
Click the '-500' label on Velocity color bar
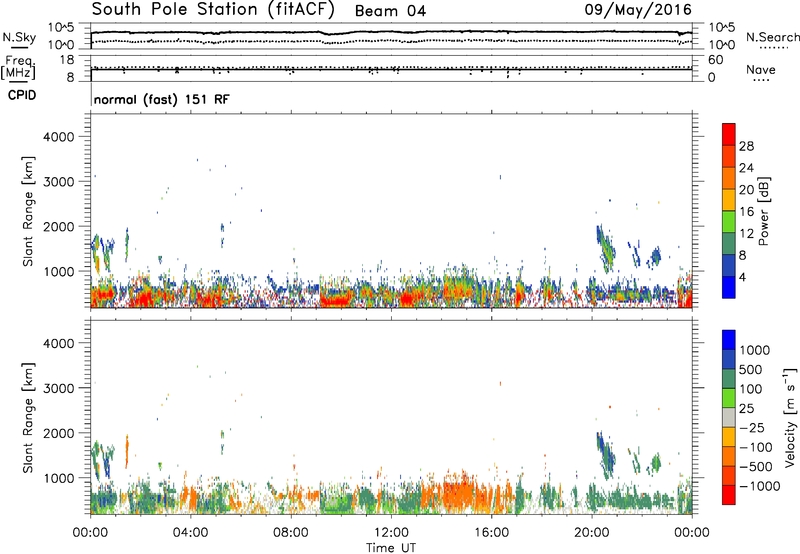coord(757,467)
